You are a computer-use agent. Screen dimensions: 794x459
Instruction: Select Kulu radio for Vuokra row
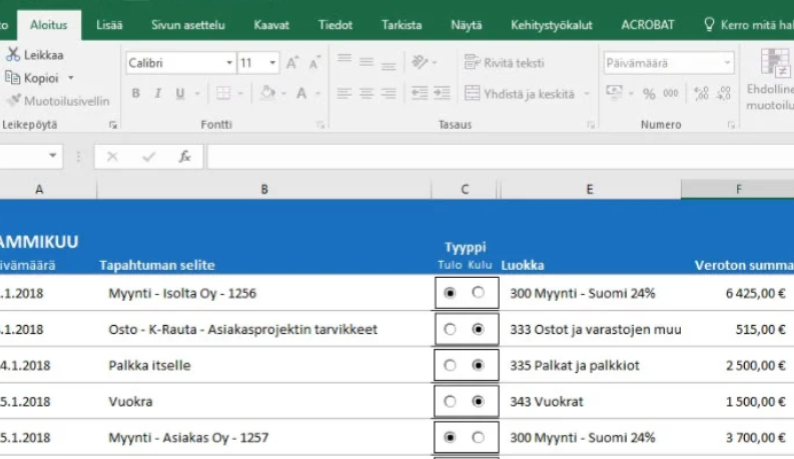coord(478,401)
